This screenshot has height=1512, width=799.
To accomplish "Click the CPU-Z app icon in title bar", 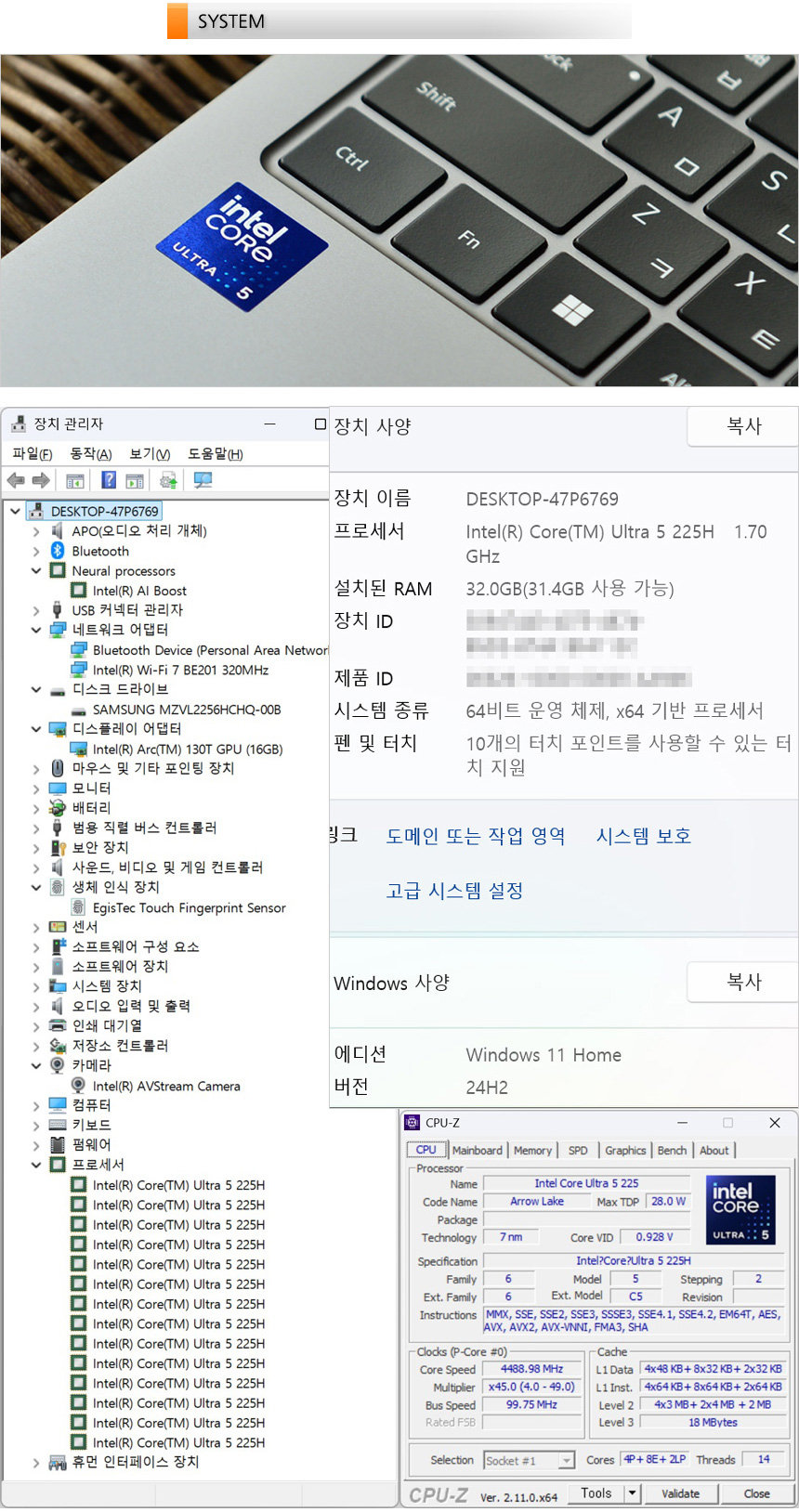I will pyautogui.click(x=413, y=1123).
